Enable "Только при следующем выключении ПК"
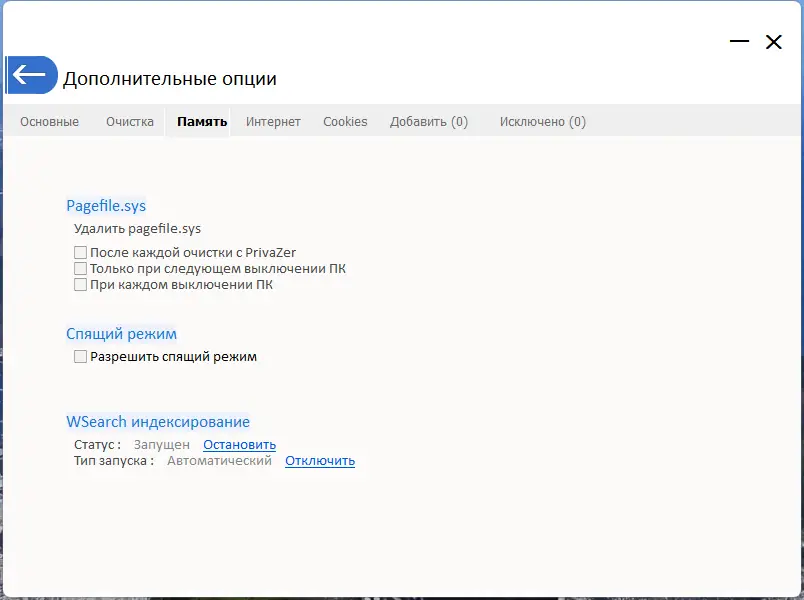804x600 pixels. pyautogui.click(x=80, y=268)
